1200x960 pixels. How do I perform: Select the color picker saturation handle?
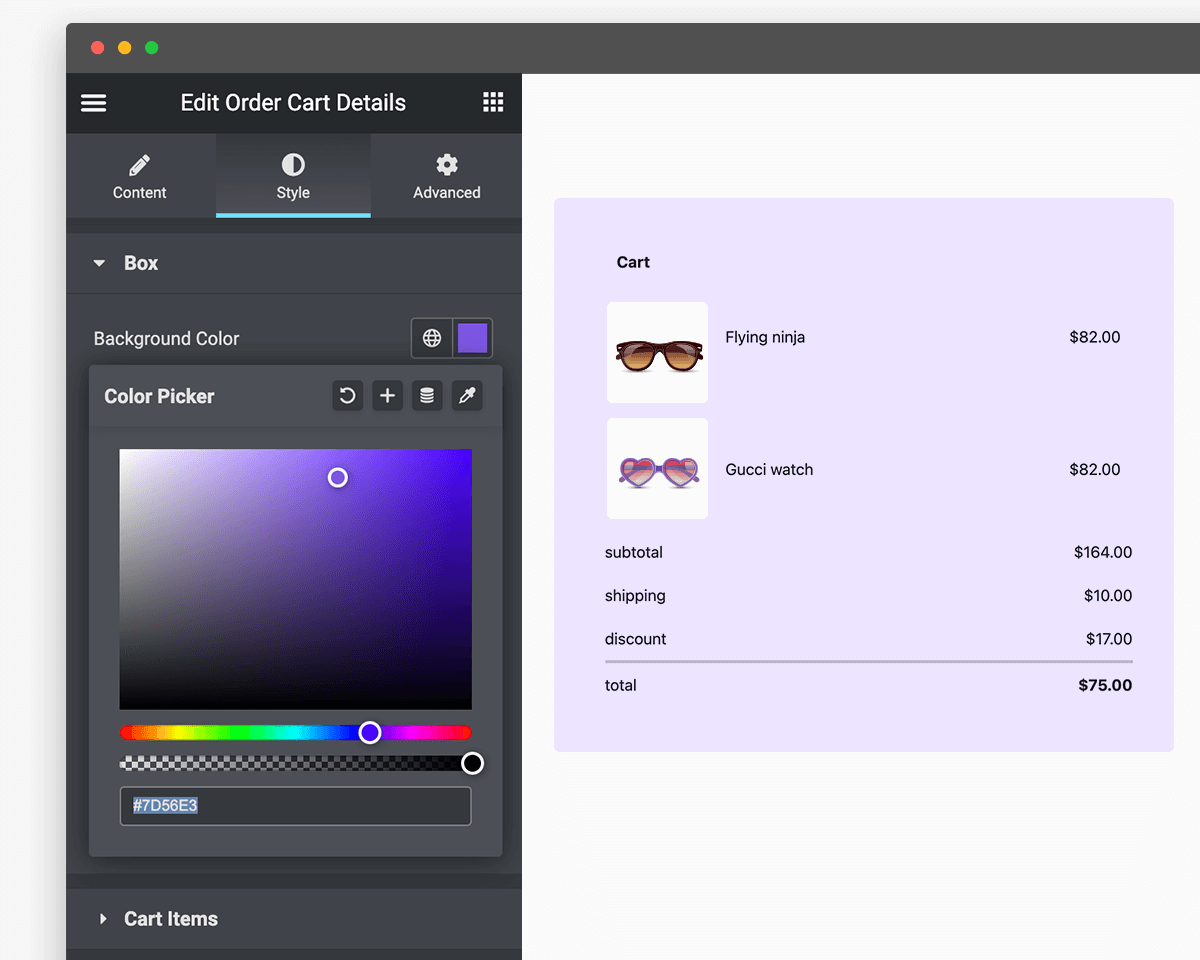[337, 478]
